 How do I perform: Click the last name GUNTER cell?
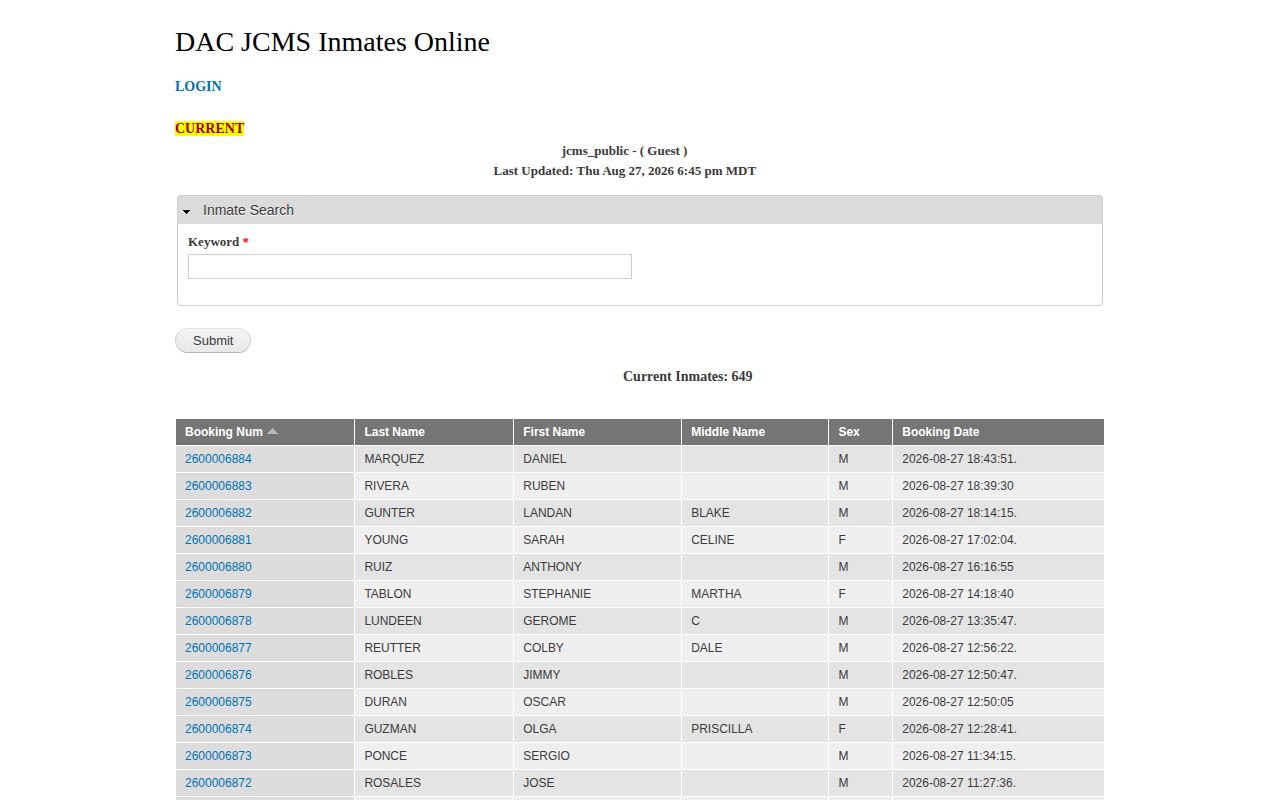pyautogui.click(x=434, y=513)
